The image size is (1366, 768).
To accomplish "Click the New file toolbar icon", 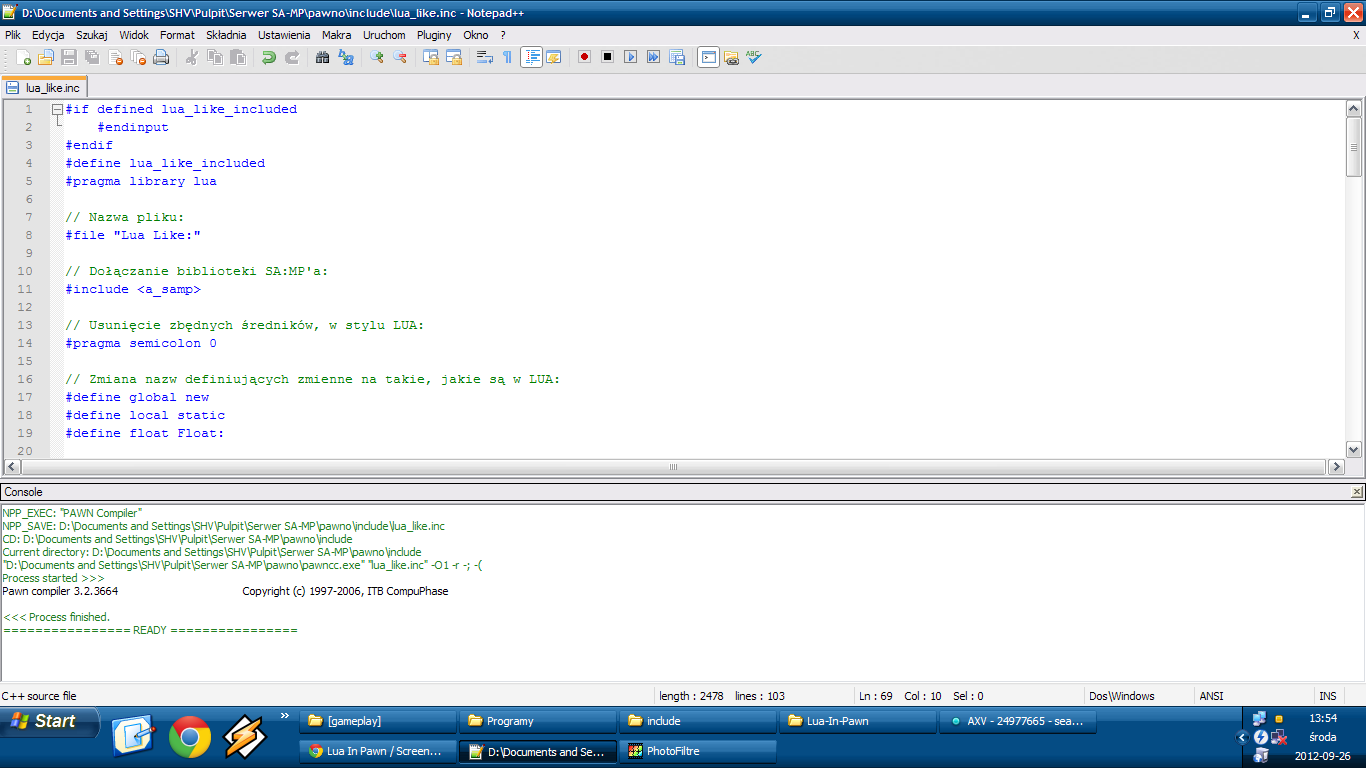I will (23, 58).
